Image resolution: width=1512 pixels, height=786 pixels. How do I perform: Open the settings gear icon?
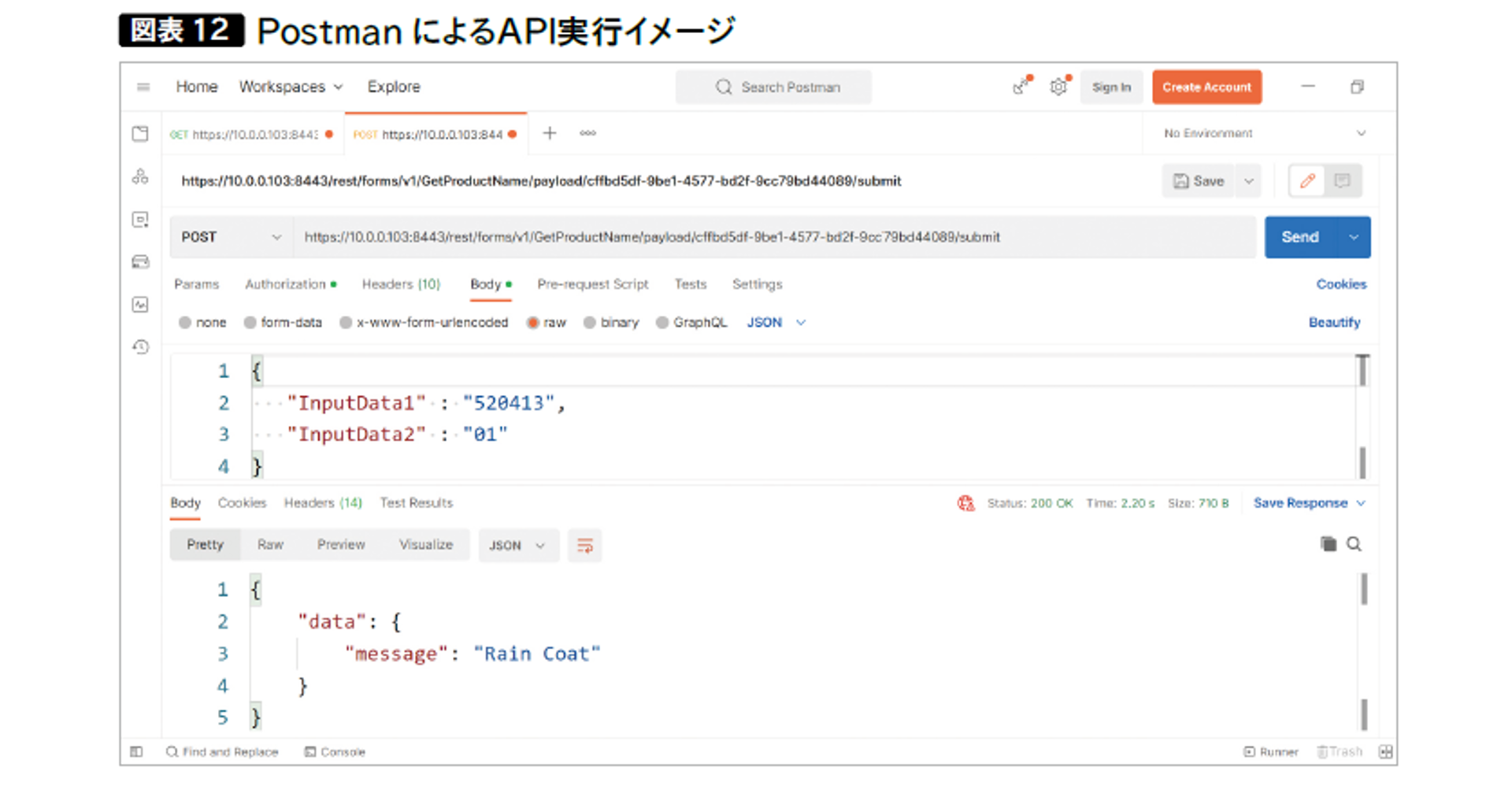(x=1059, y=87)
